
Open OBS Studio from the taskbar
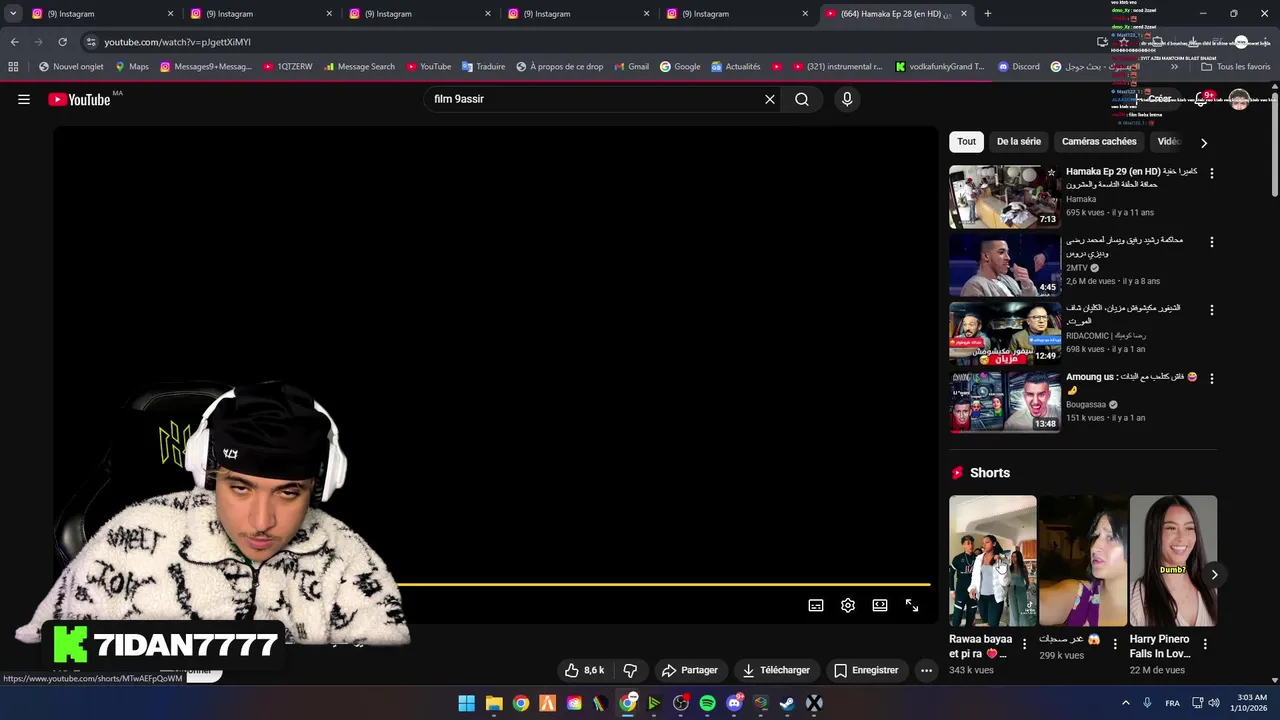[x=681, y=703]
